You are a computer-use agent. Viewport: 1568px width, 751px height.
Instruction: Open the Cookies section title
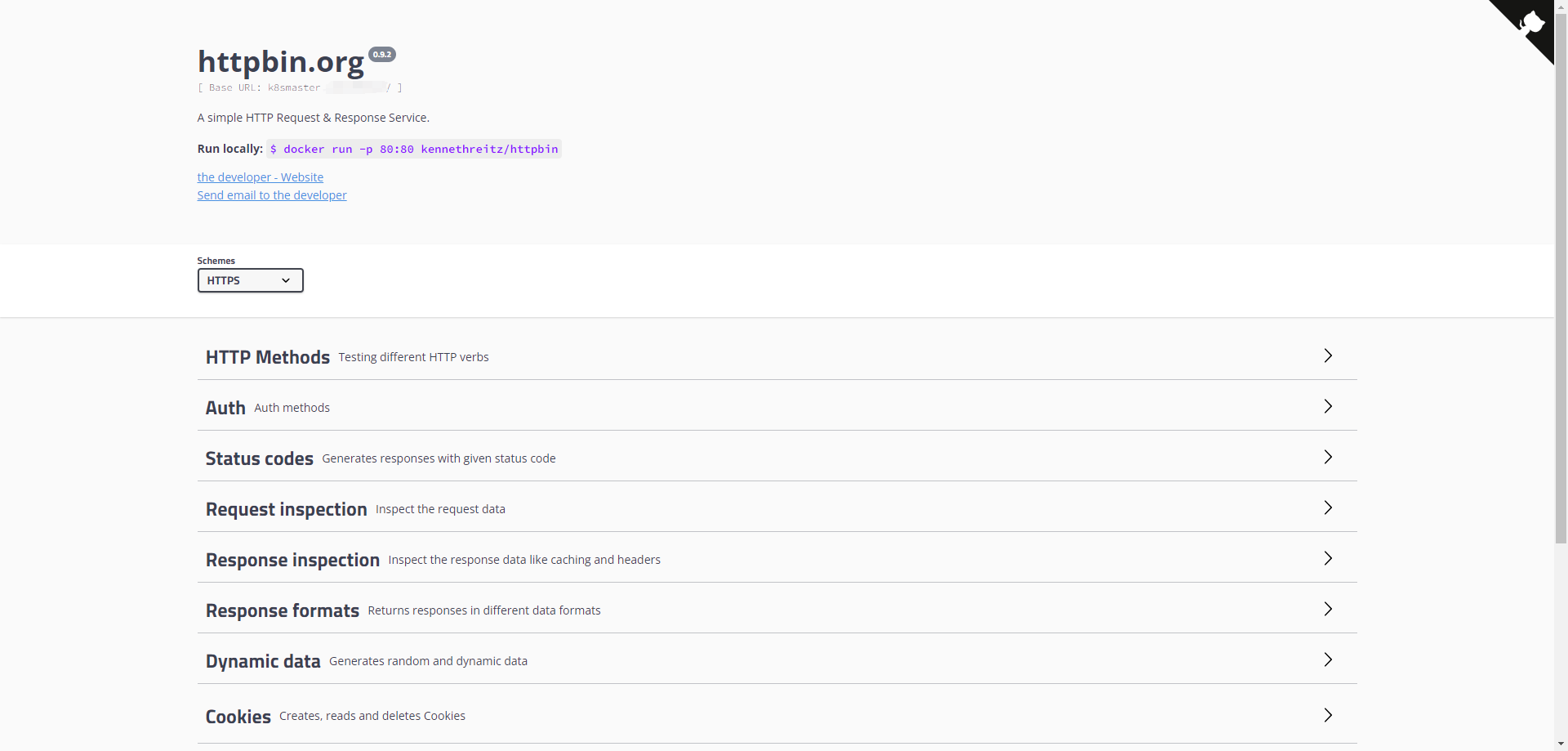pyautogui.click(x=238, y=717)
